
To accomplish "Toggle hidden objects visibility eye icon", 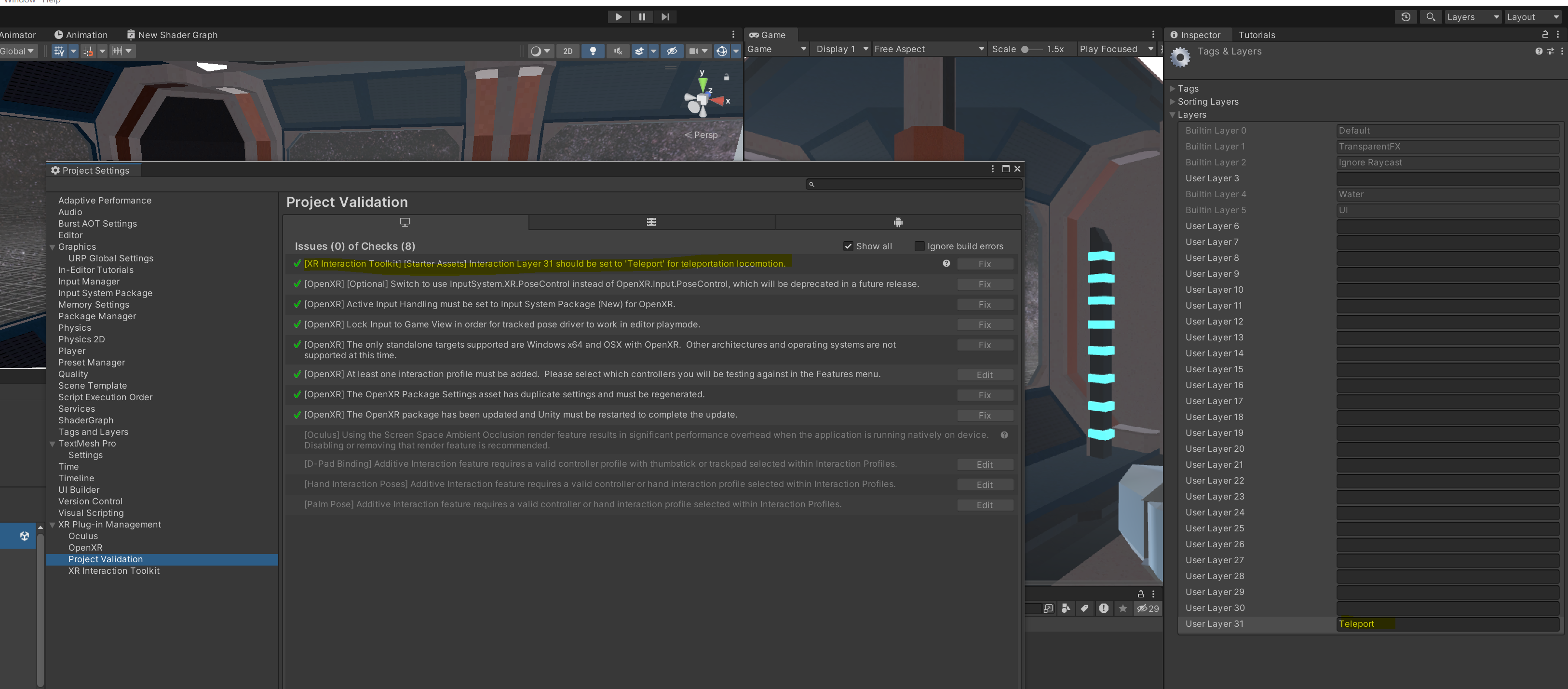I will coord(671,51).
